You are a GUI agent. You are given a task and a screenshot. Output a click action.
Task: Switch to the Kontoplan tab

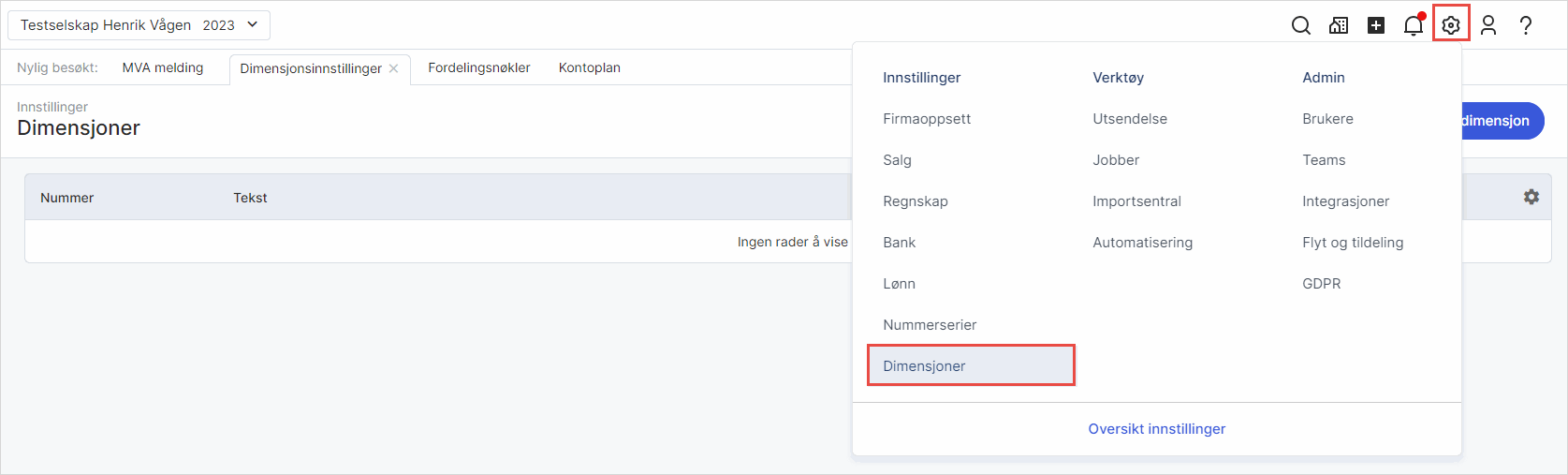[x=590, y=67]
